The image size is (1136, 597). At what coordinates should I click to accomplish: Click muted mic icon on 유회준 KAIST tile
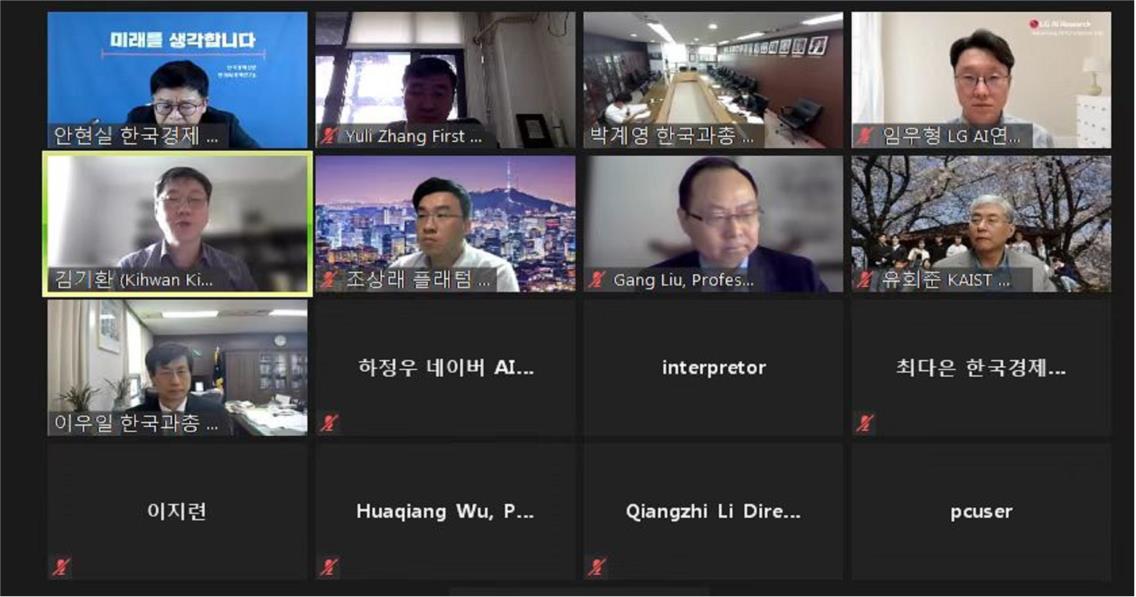click(x=864, y=280)
